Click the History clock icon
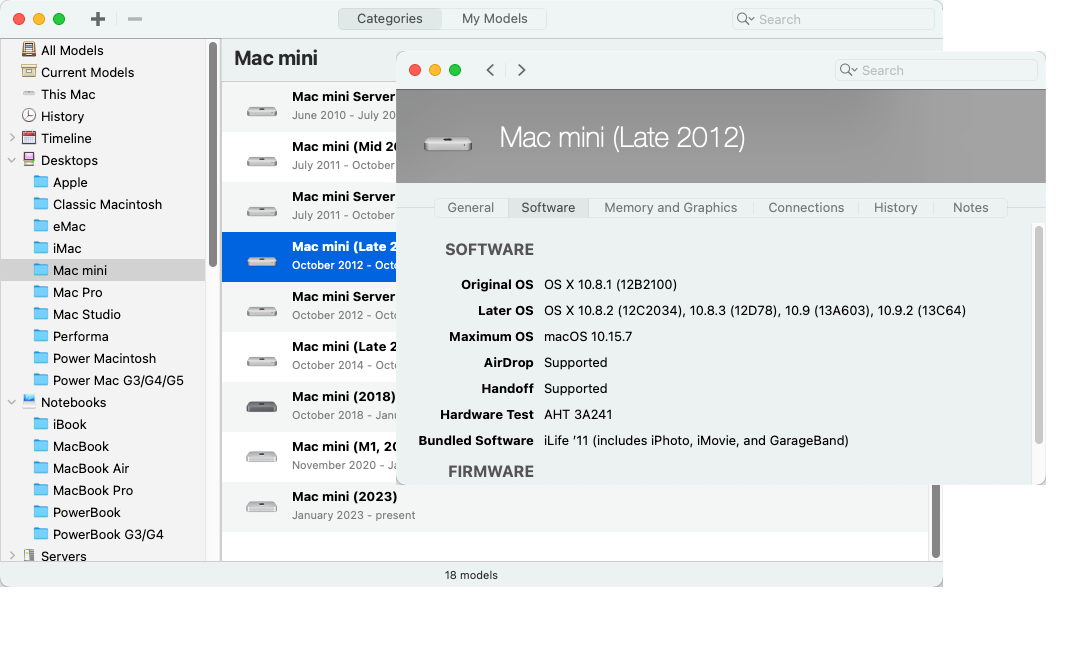Screen dimensions: 1076x655 pyautogui.click(x=29, y=115)
